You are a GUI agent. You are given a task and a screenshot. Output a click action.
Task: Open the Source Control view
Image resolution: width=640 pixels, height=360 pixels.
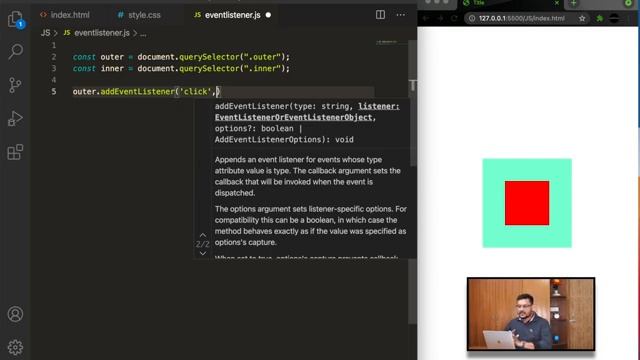(x=15, y=85)
